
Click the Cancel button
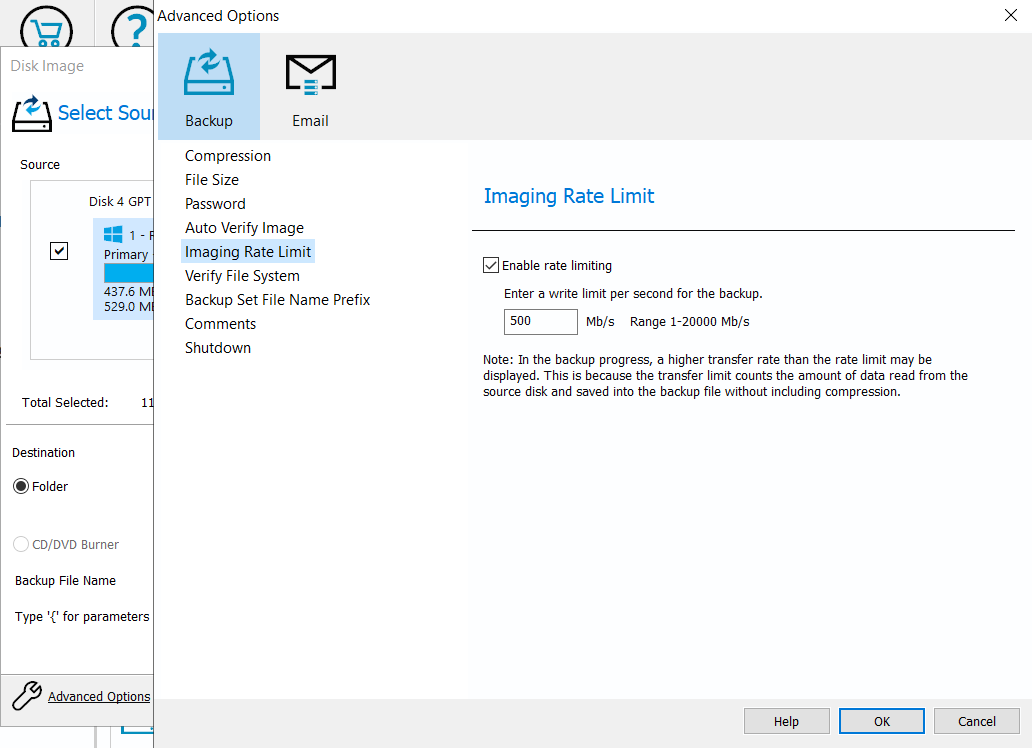977,721
